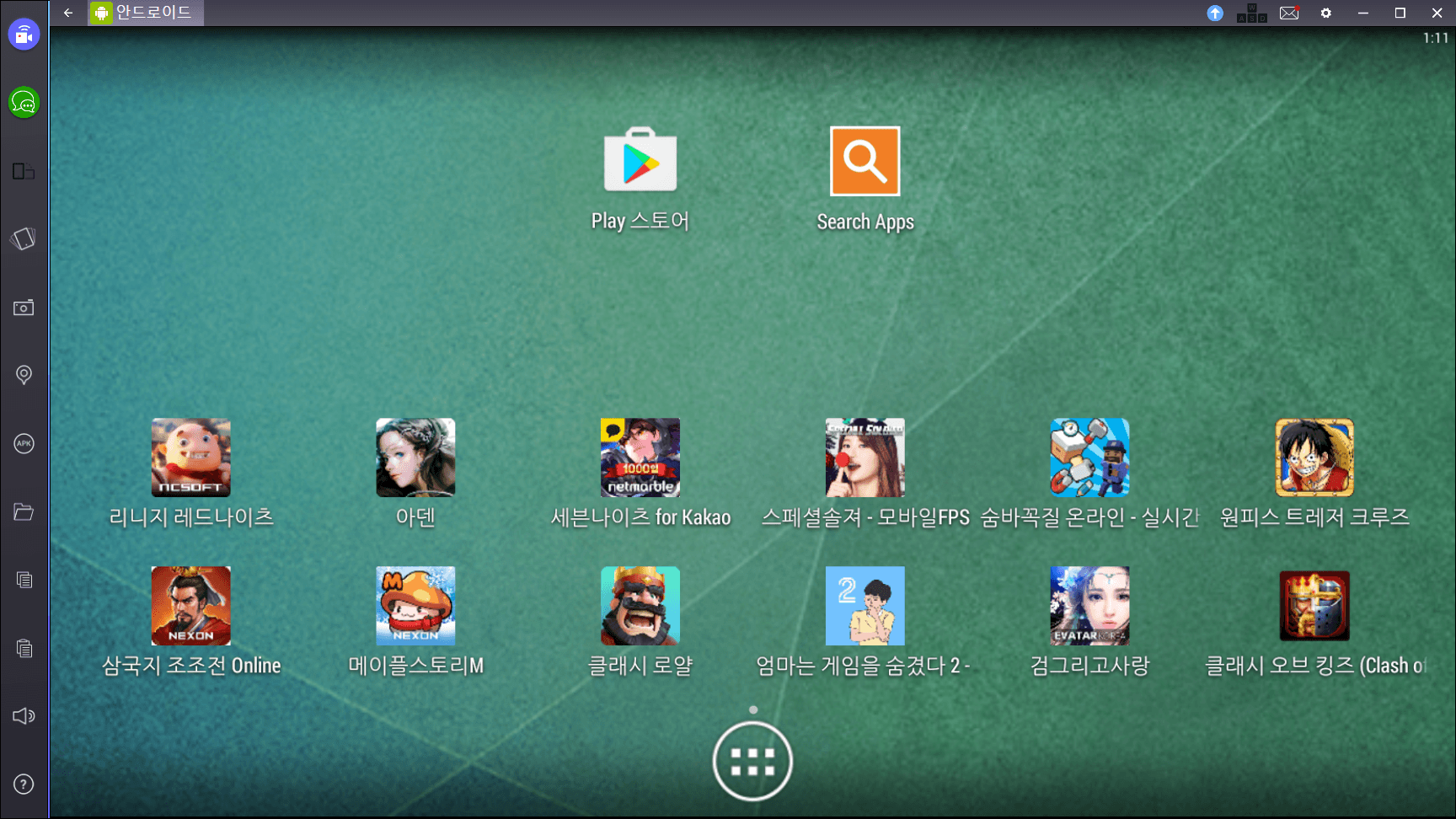
Task: Open the all apps drawer button
Action: [x=752, y=762]
